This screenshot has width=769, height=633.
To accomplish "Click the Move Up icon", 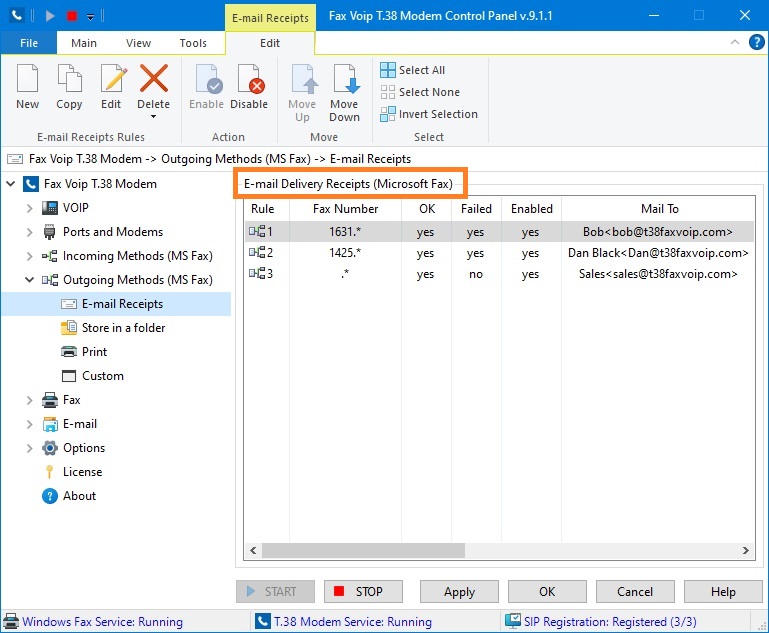I will [x=304, y=78].
